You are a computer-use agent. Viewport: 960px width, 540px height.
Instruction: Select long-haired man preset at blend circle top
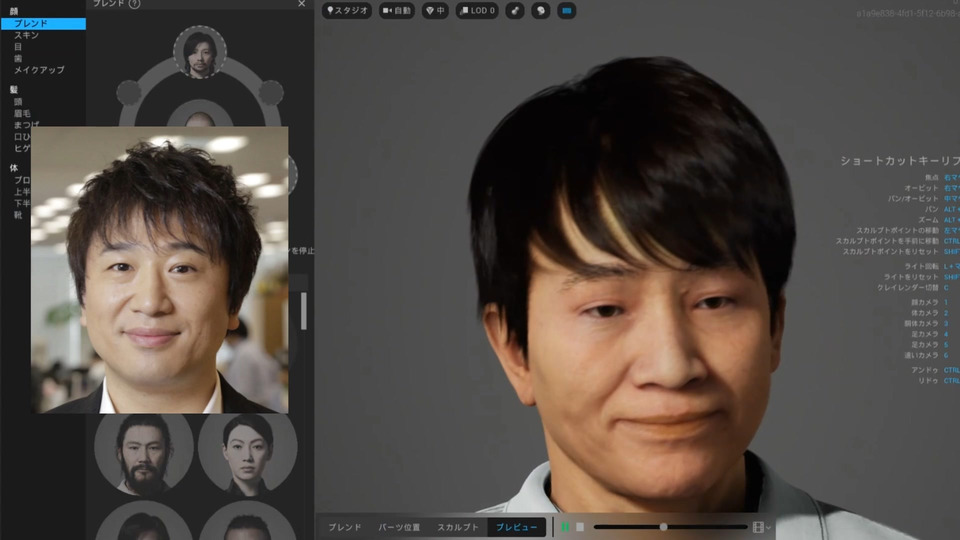tap(200, 53)
